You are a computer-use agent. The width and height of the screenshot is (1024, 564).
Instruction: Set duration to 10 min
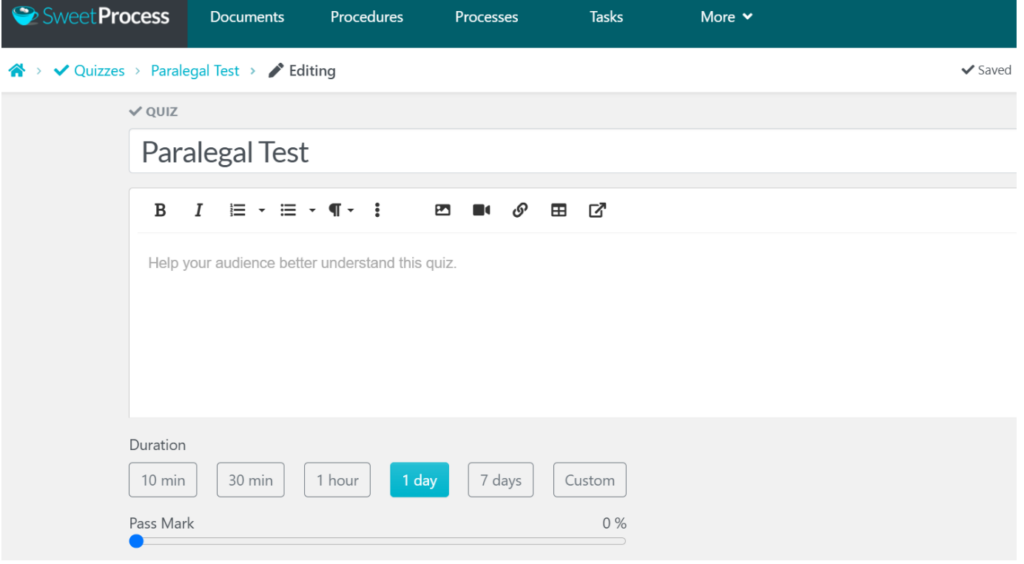click(163, 480)
